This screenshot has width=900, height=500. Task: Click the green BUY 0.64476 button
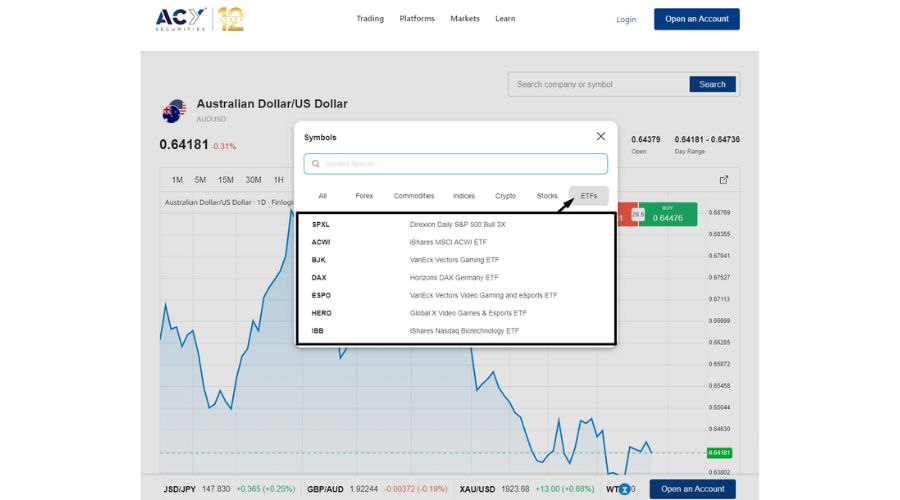[x=668, y=214]
